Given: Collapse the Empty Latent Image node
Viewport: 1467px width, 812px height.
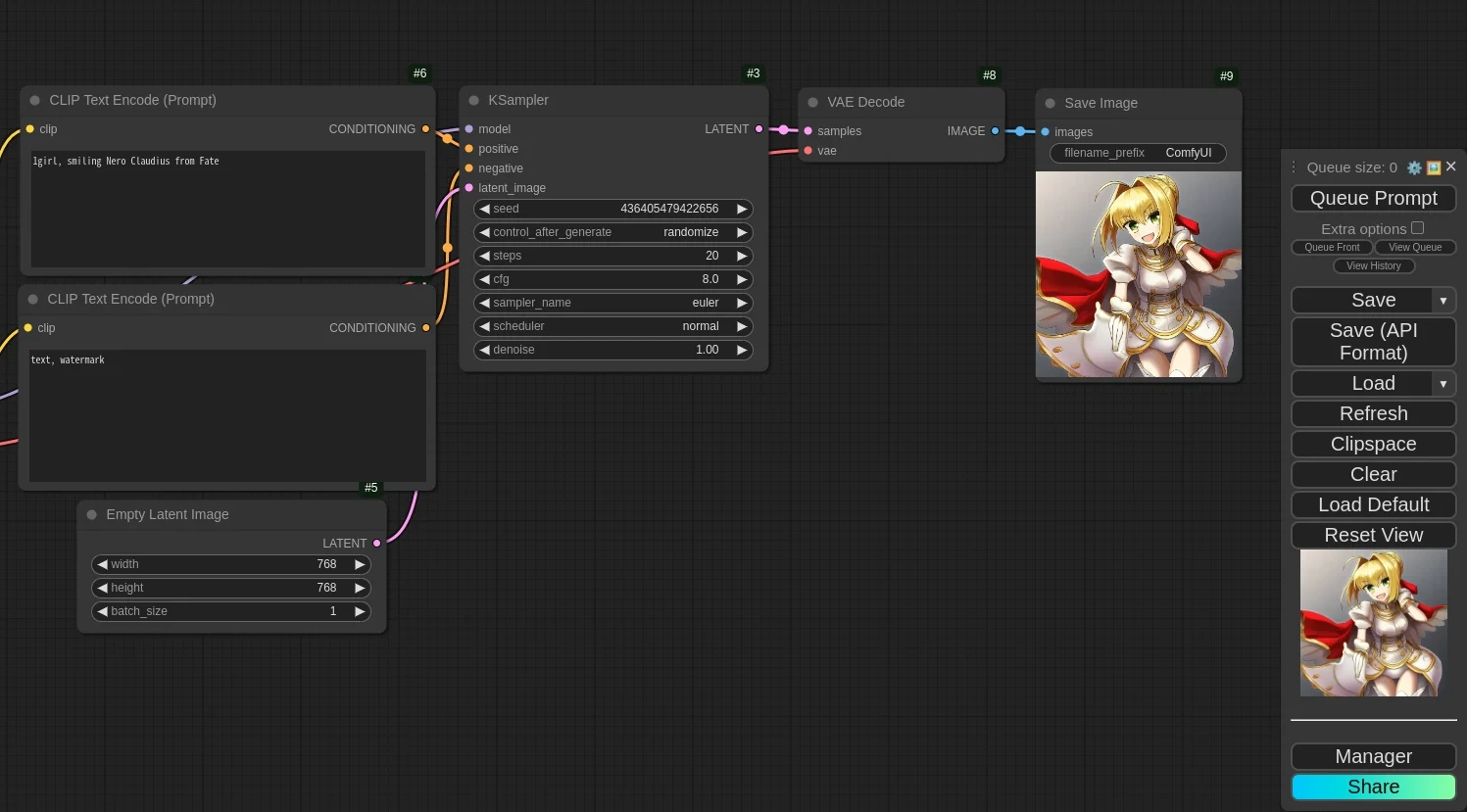Looking at the screenshot, I should tap(92, 514).
